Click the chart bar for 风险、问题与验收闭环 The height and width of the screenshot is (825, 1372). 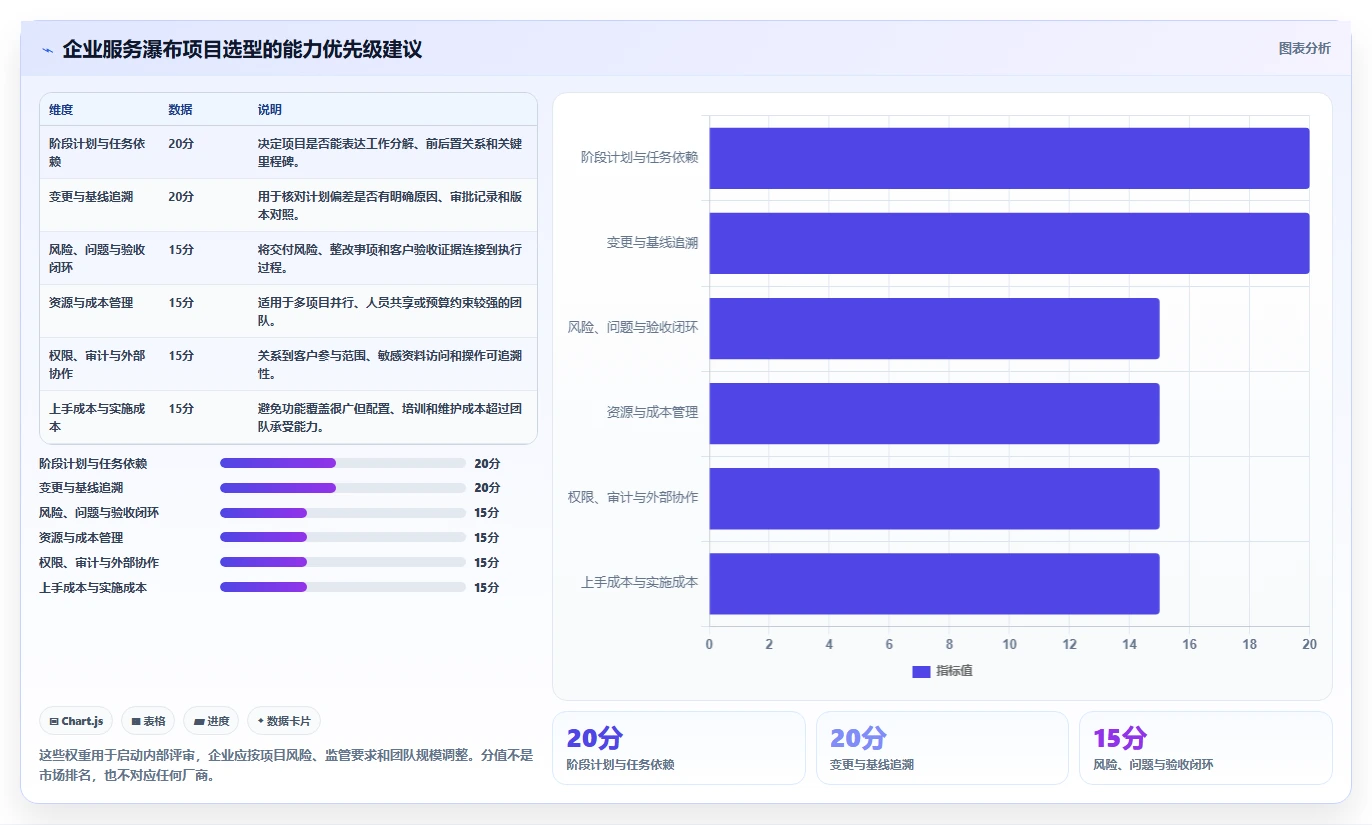point(934,328)
